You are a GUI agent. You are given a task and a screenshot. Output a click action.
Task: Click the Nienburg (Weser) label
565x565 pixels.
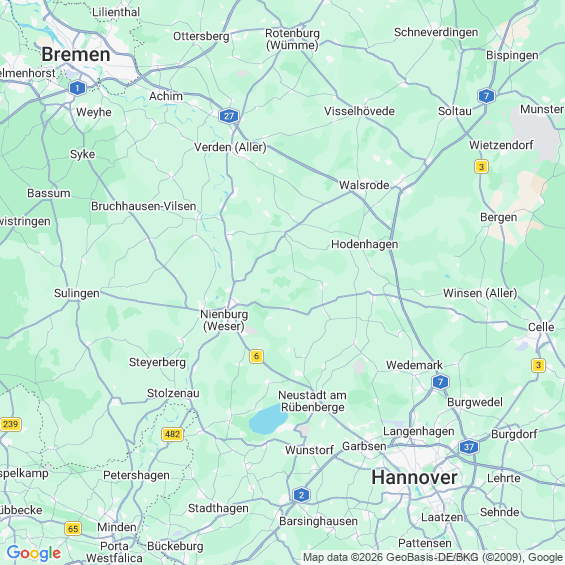(224, 320)
